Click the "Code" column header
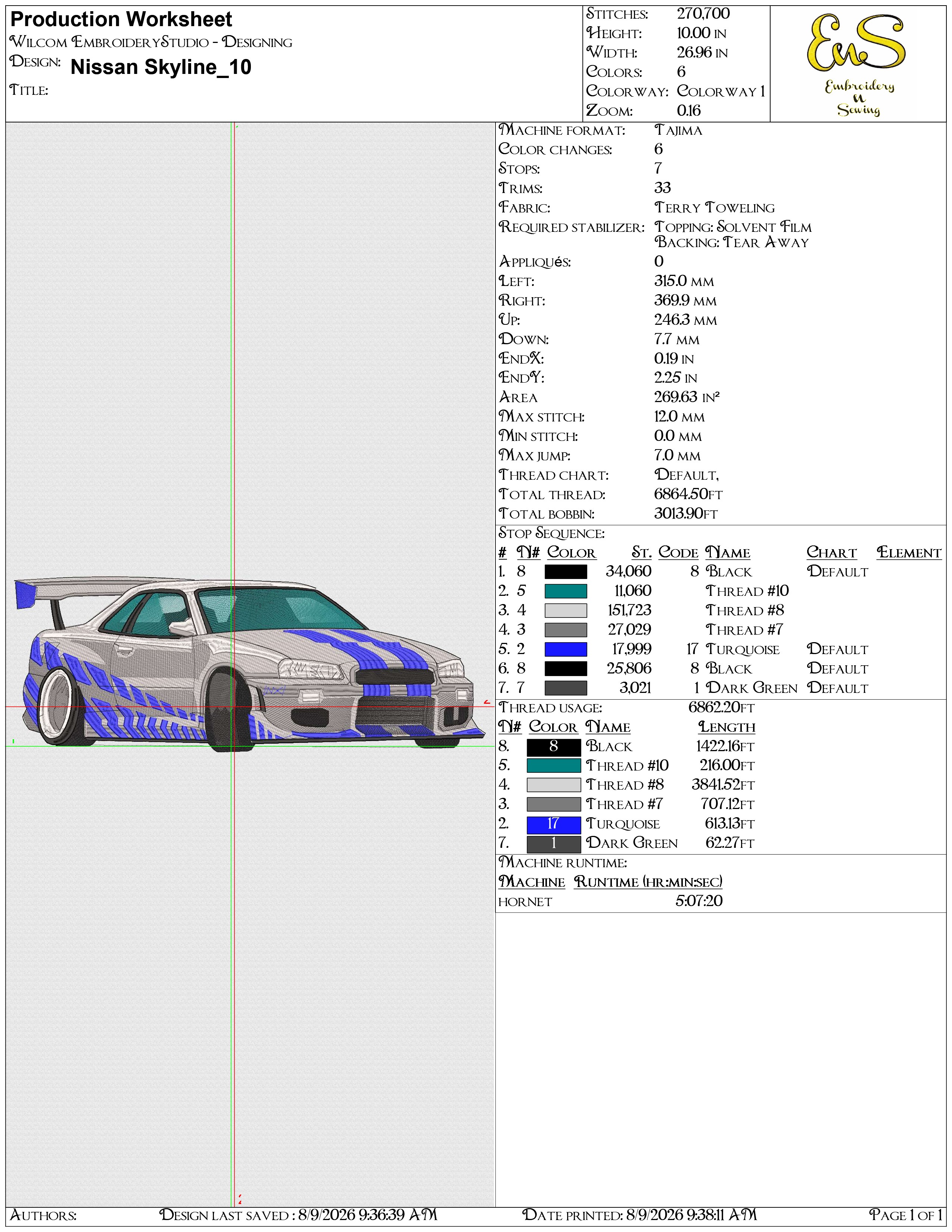 tap(678, 553)
